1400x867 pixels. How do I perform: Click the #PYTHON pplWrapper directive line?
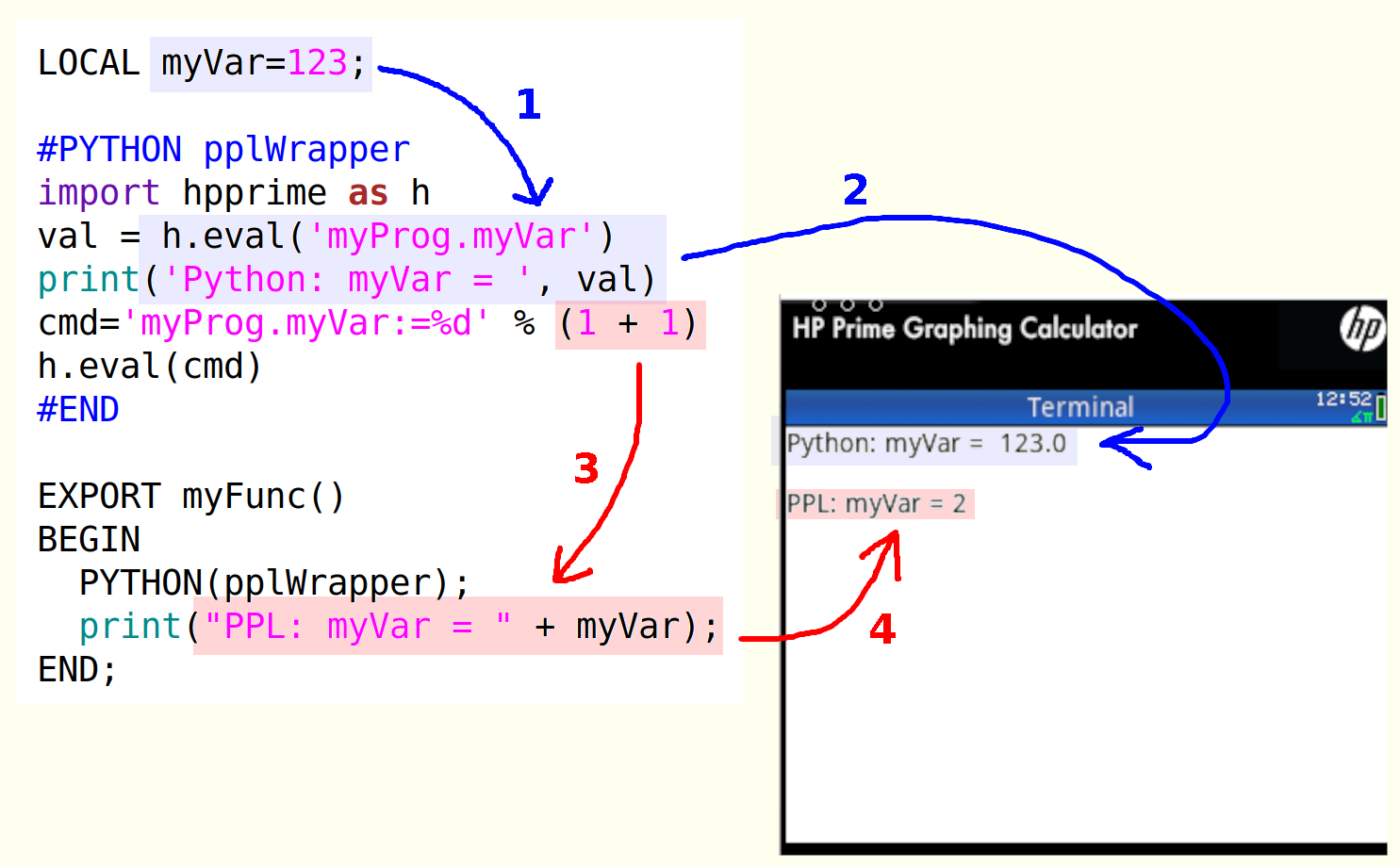pos(223,150)
